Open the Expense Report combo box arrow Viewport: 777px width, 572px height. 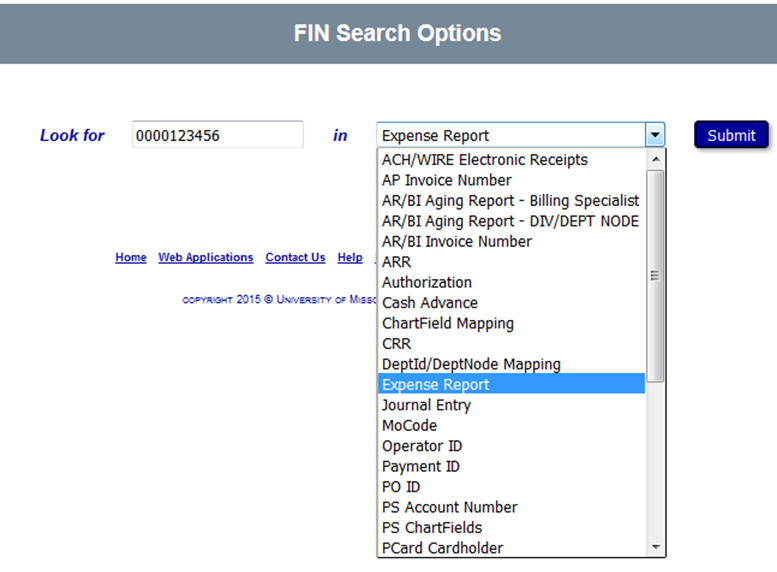coord(655,135)
